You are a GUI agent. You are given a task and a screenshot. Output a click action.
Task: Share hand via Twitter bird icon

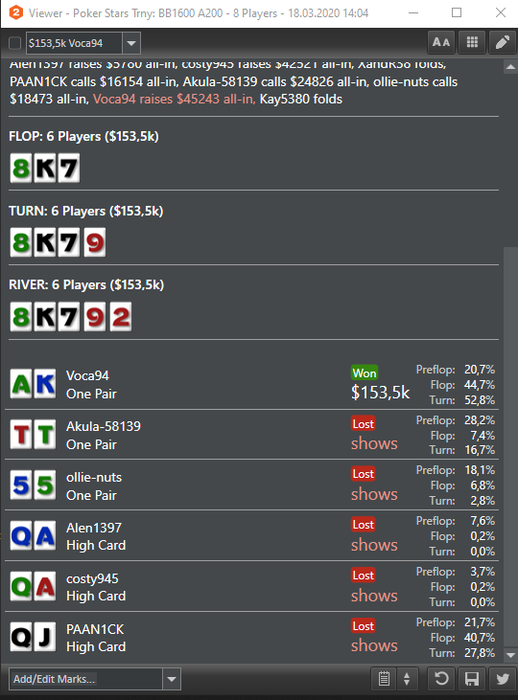[x=502, y=679]
